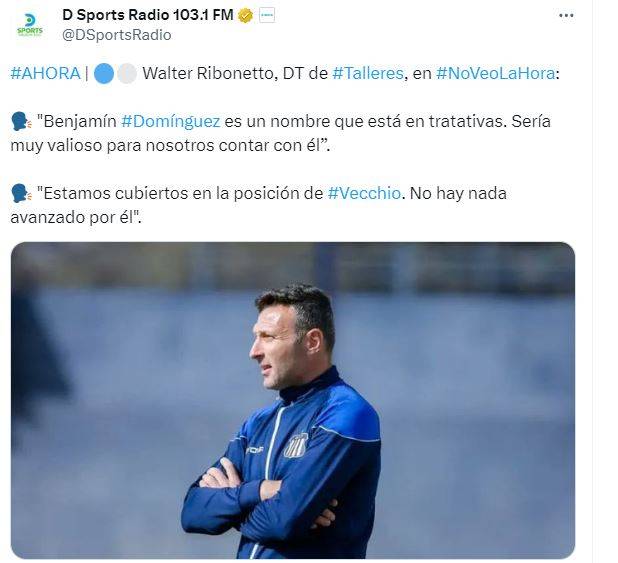Click the speaking head emoji before "Benjamín"

tap(21, 121)
